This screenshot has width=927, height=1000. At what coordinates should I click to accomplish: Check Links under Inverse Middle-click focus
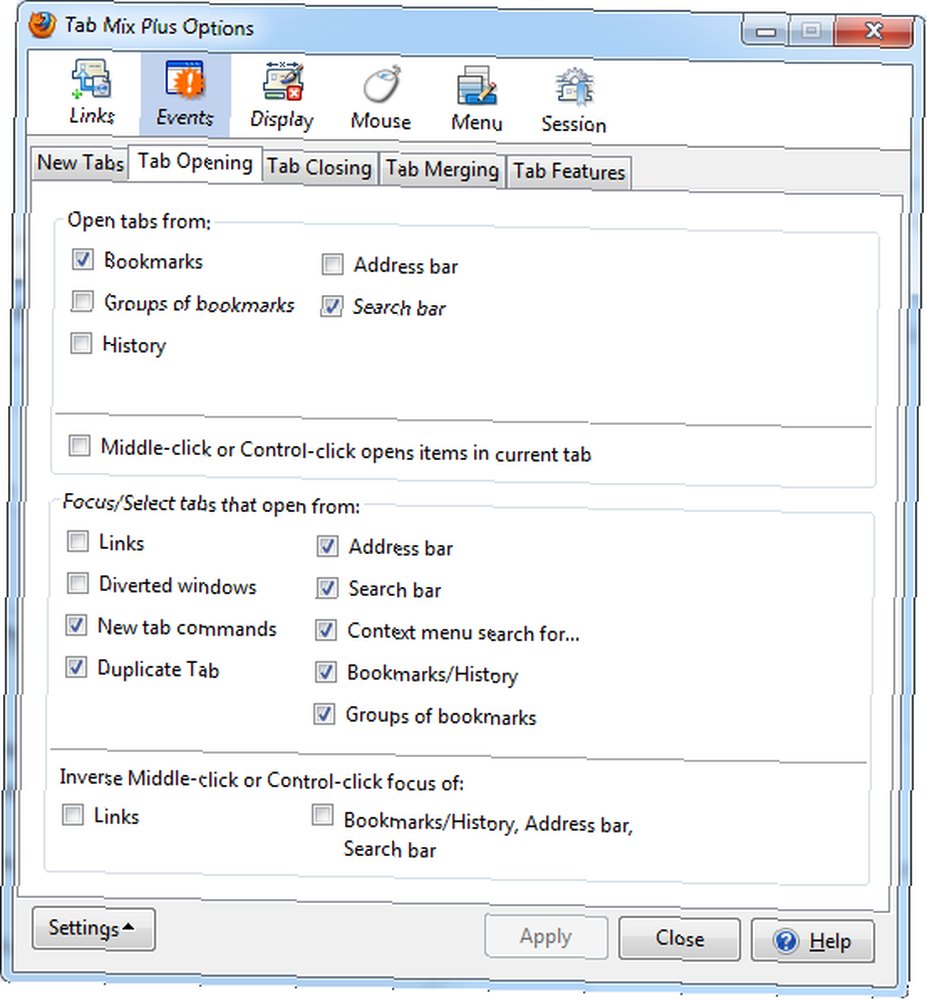[x=73, y=814]
